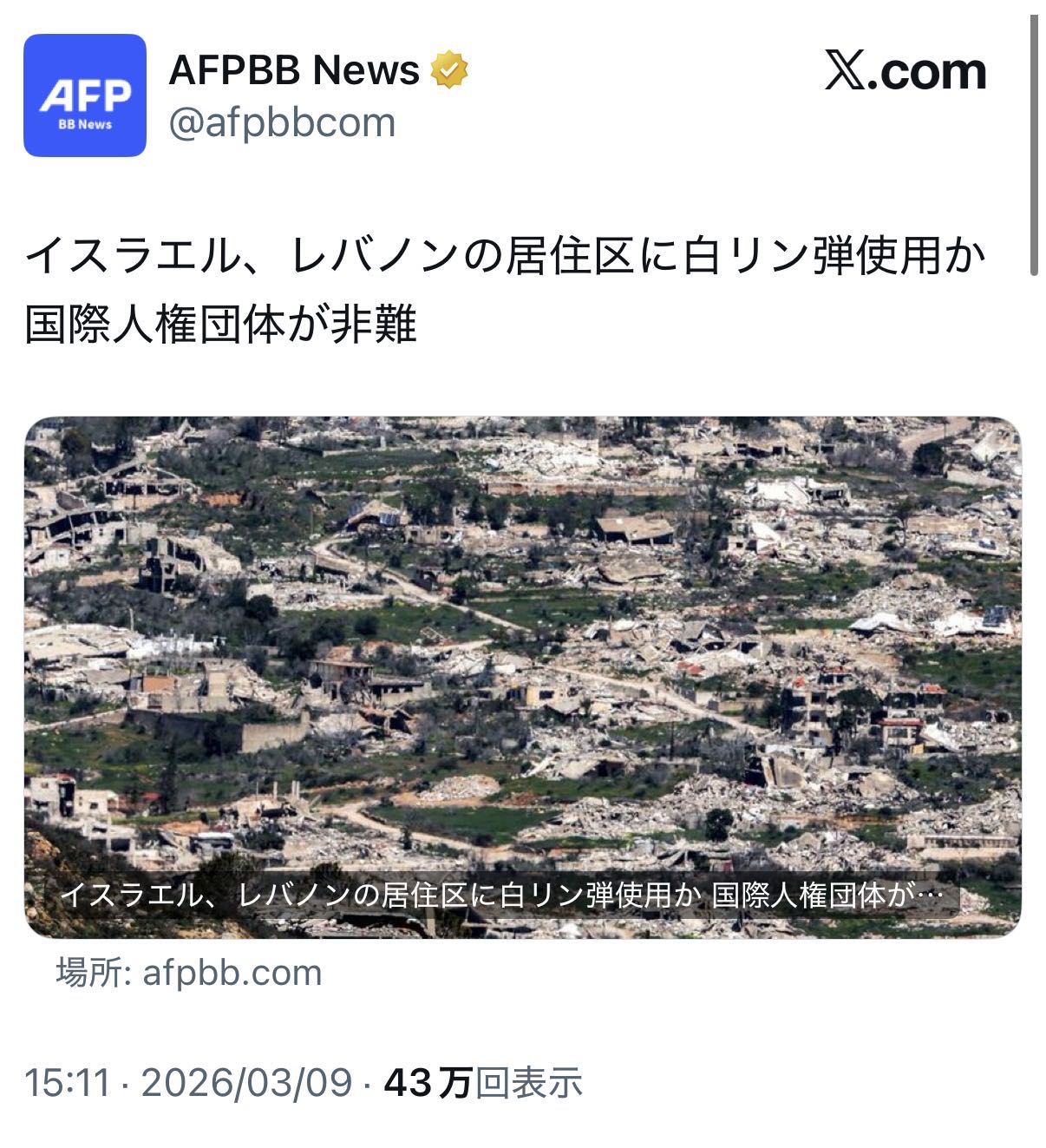View the 43万 view count
Image resolution: width=1046 pixels, height=1148 pixels.
pyautogui.click(x=428, y=1083)
